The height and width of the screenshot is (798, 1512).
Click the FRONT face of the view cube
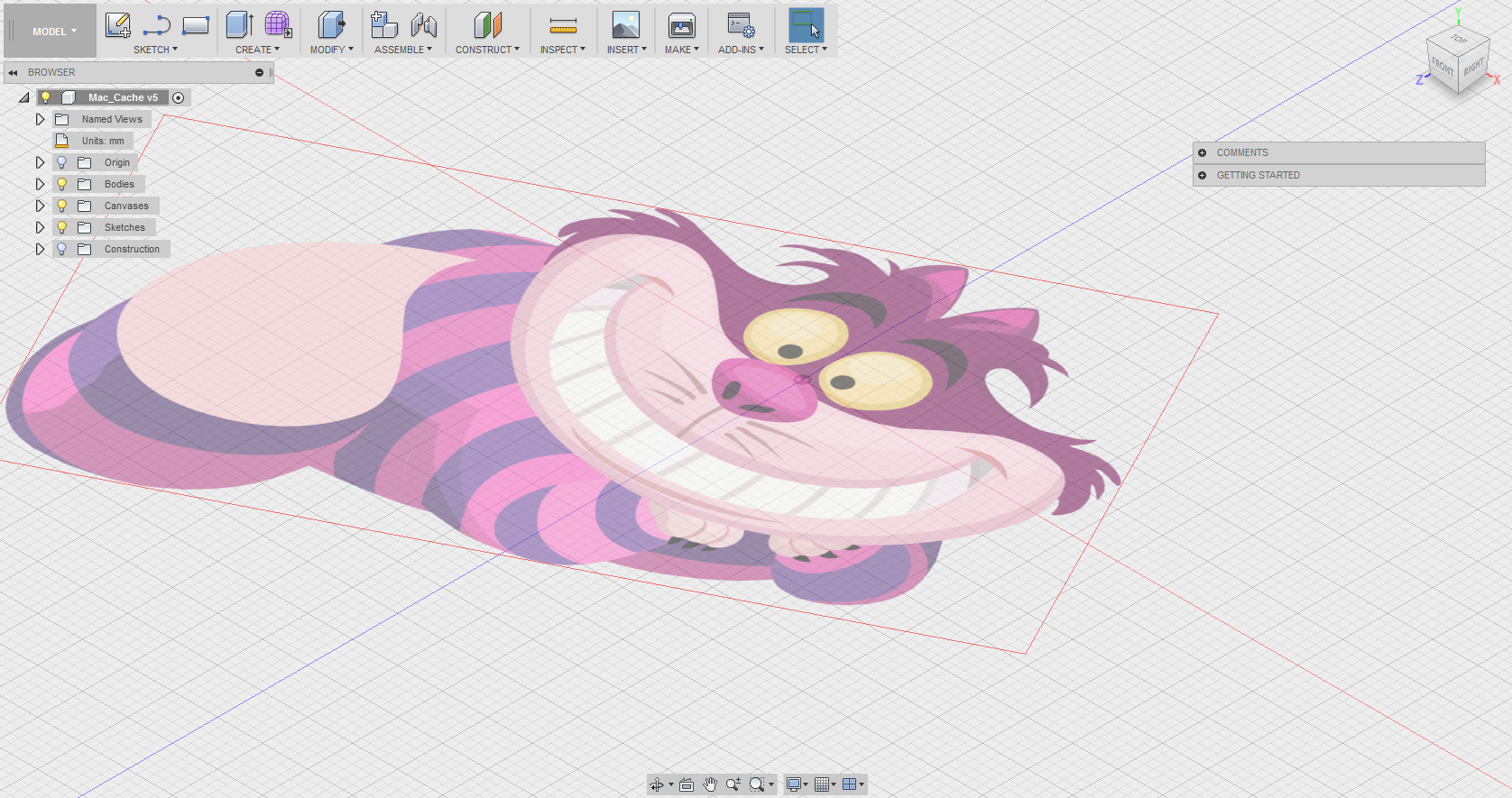click(x=1443, y=67)
